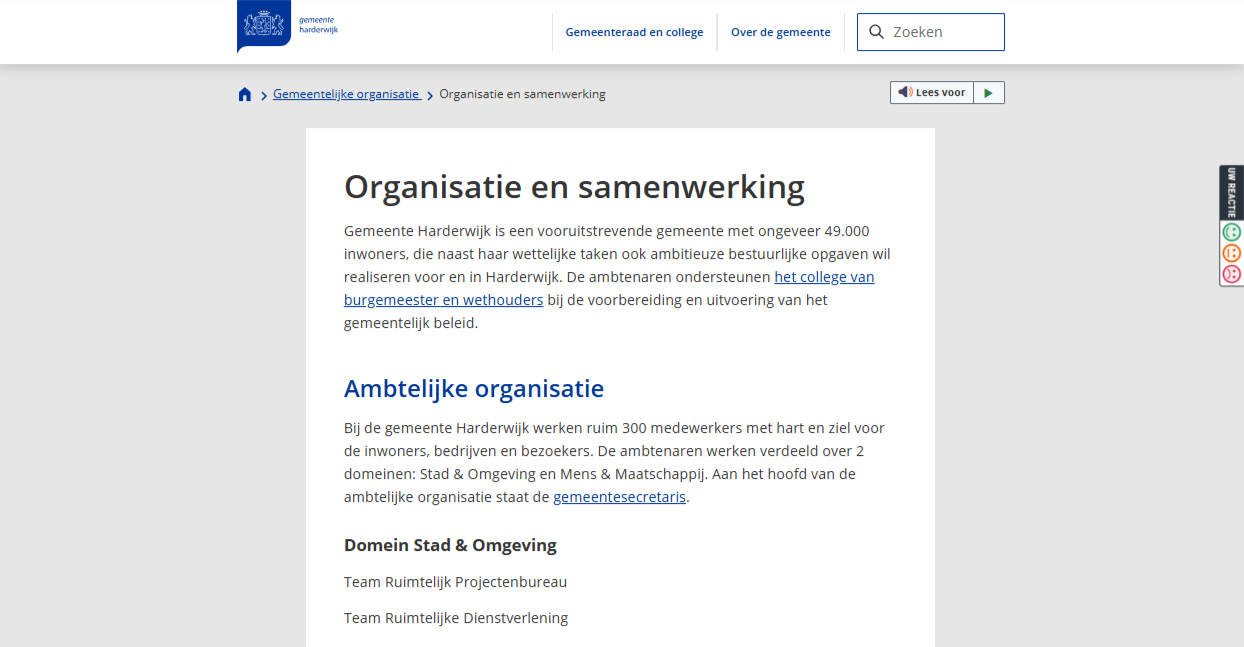Follow the gemeentesecretaris link

(620, 497)
